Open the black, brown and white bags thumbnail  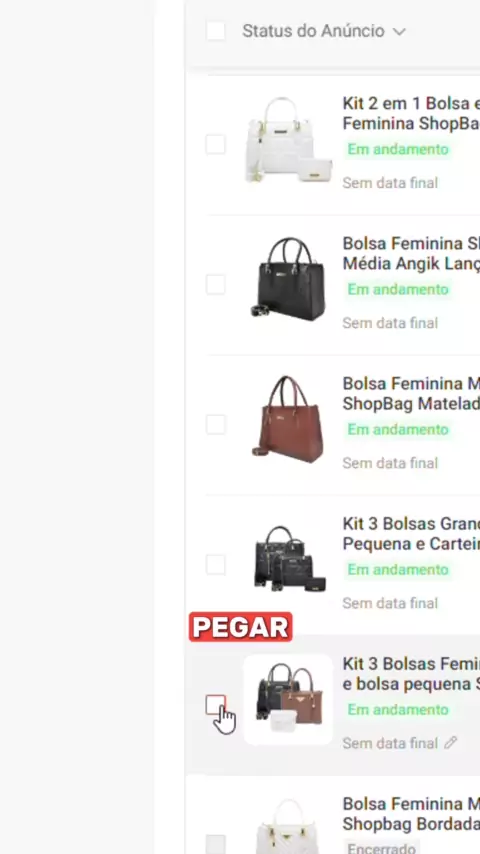[288, 699]
